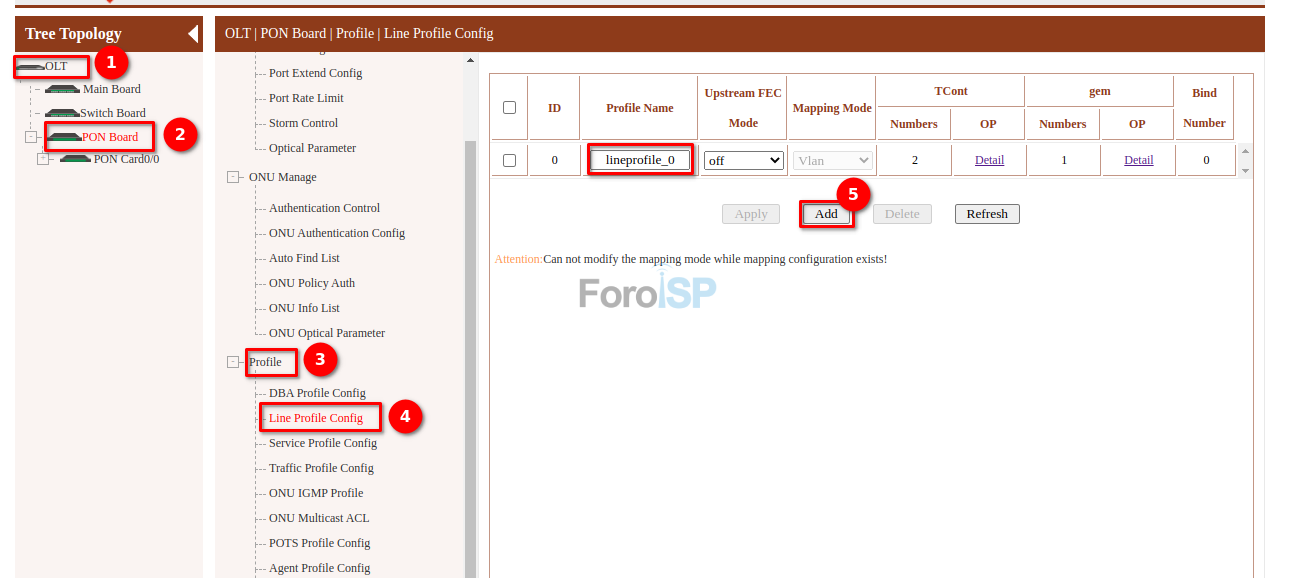
Task: Click the Main Board device icon
Action: (x=62, y=89)
